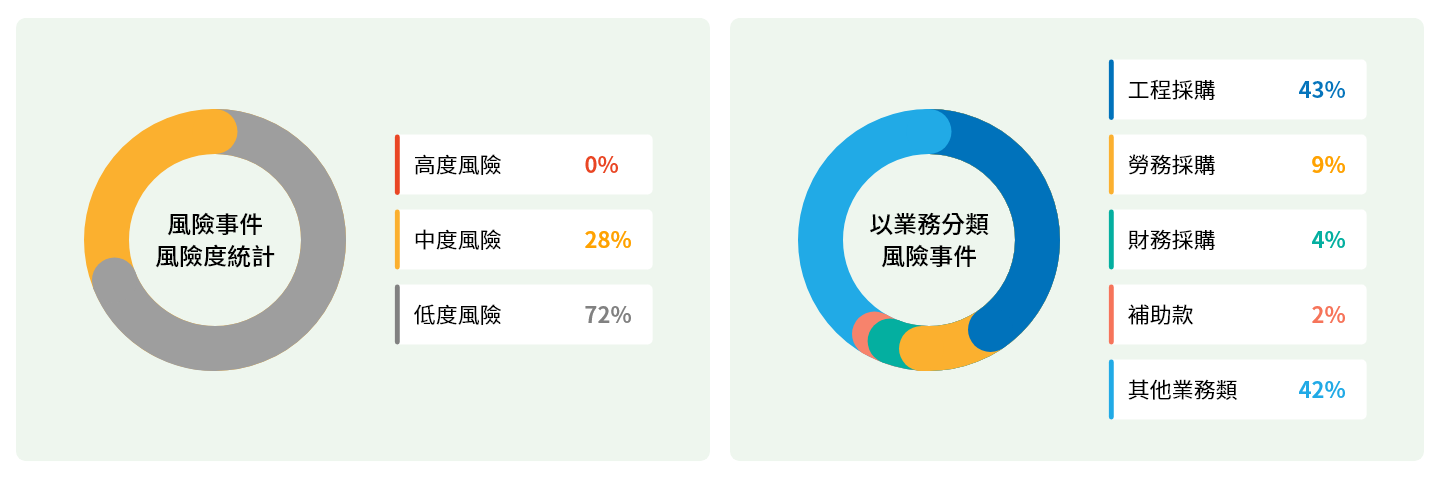Select the 其他業務類 legend row
Screen dimensions: 1440x502
(1237, 390)
